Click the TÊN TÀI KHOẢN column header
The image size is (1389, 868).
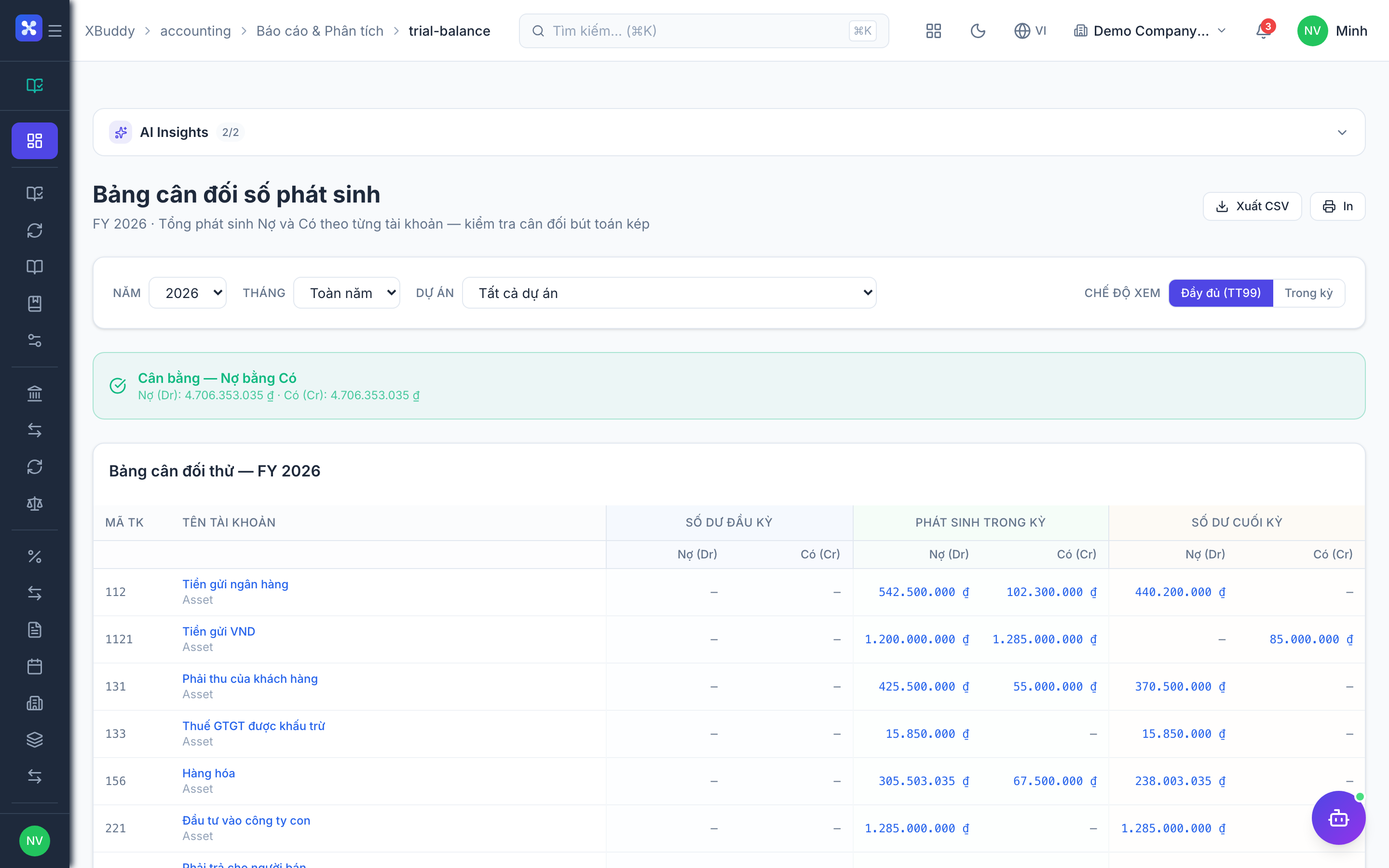pyautogui.click(x=229, y=522)
